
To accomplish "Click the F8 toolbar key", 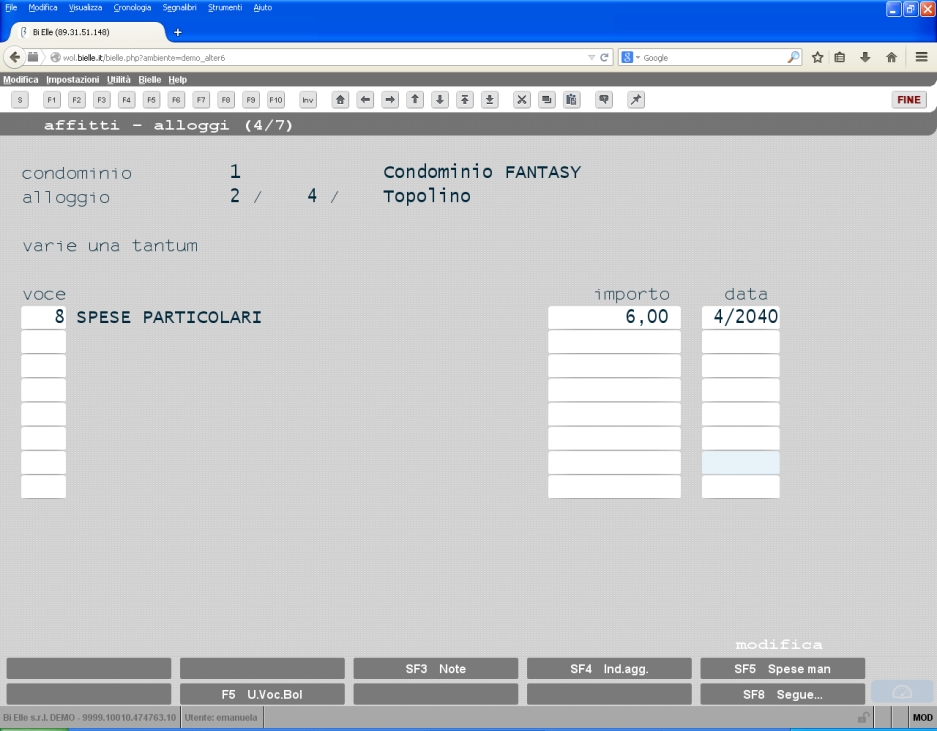I will pos(226,100).
